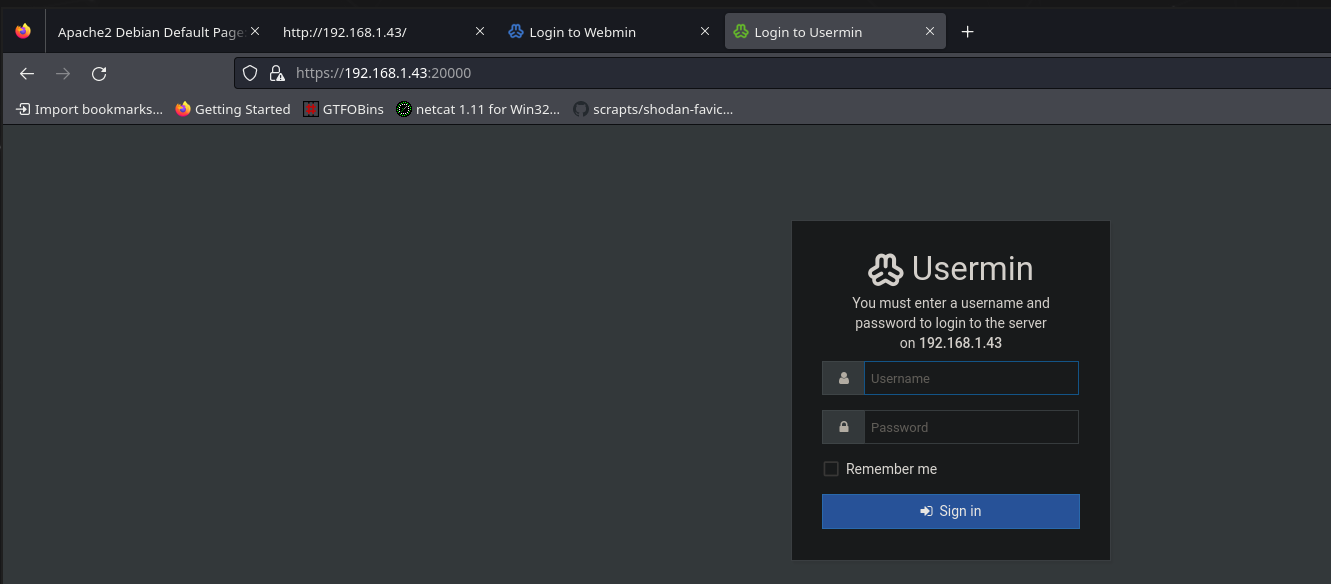Click the padlock connection security icon
This screenshot has width=1331, height=584.
pyautogui.click(x=277, y=73)
